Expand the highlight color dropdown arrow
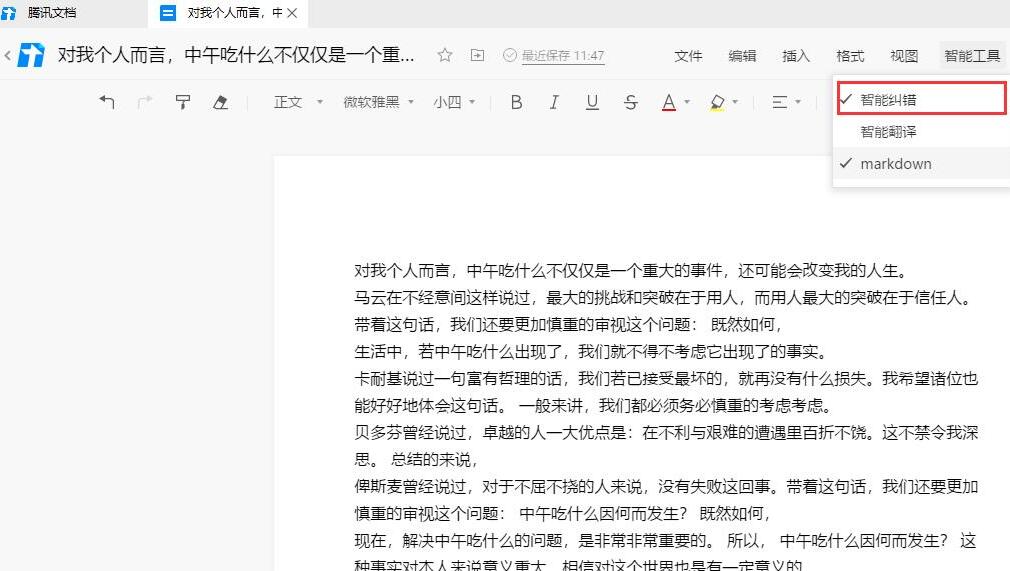The height and width of the screenshot is (571, 1010). point(735,102)
